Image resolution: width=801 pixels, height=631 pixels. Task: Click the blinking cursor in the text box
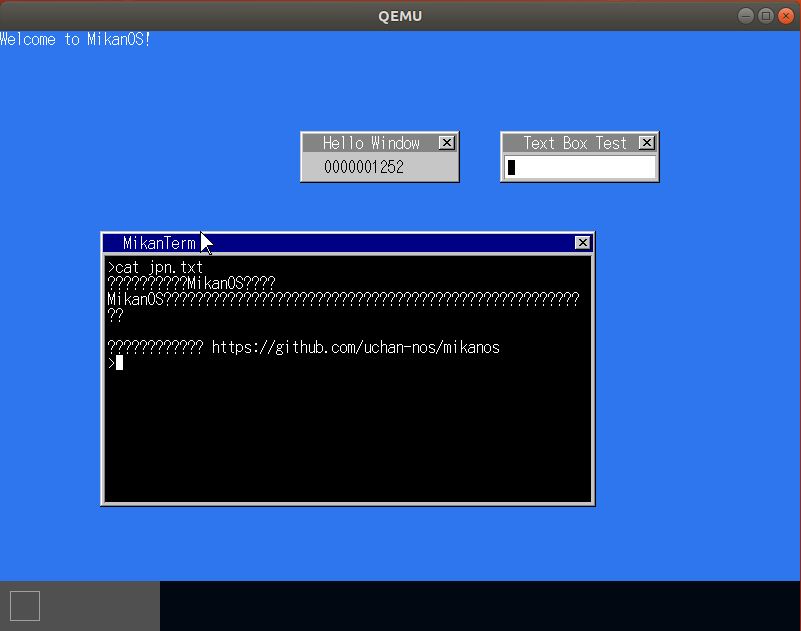tap(514, 167)
